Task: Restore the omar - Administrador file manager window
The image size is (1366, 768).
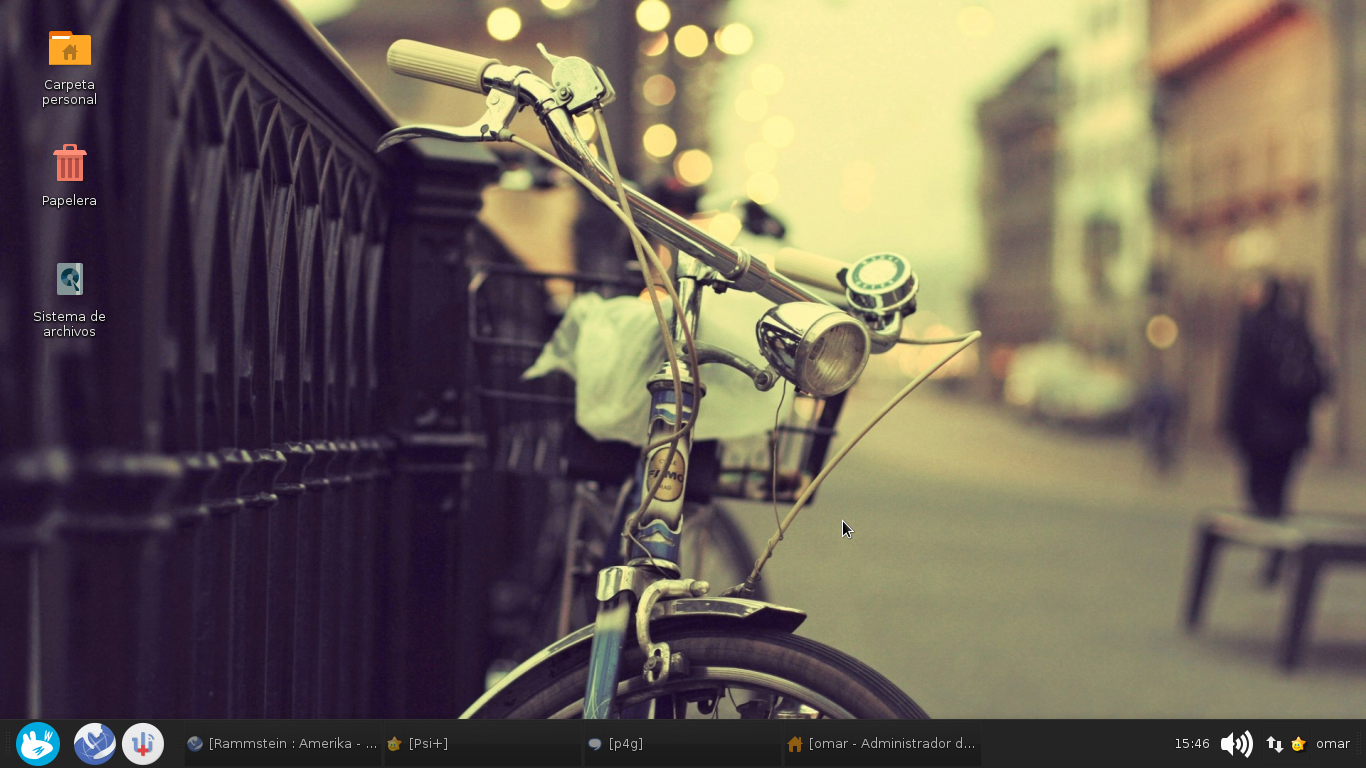Action: [882, 744]
